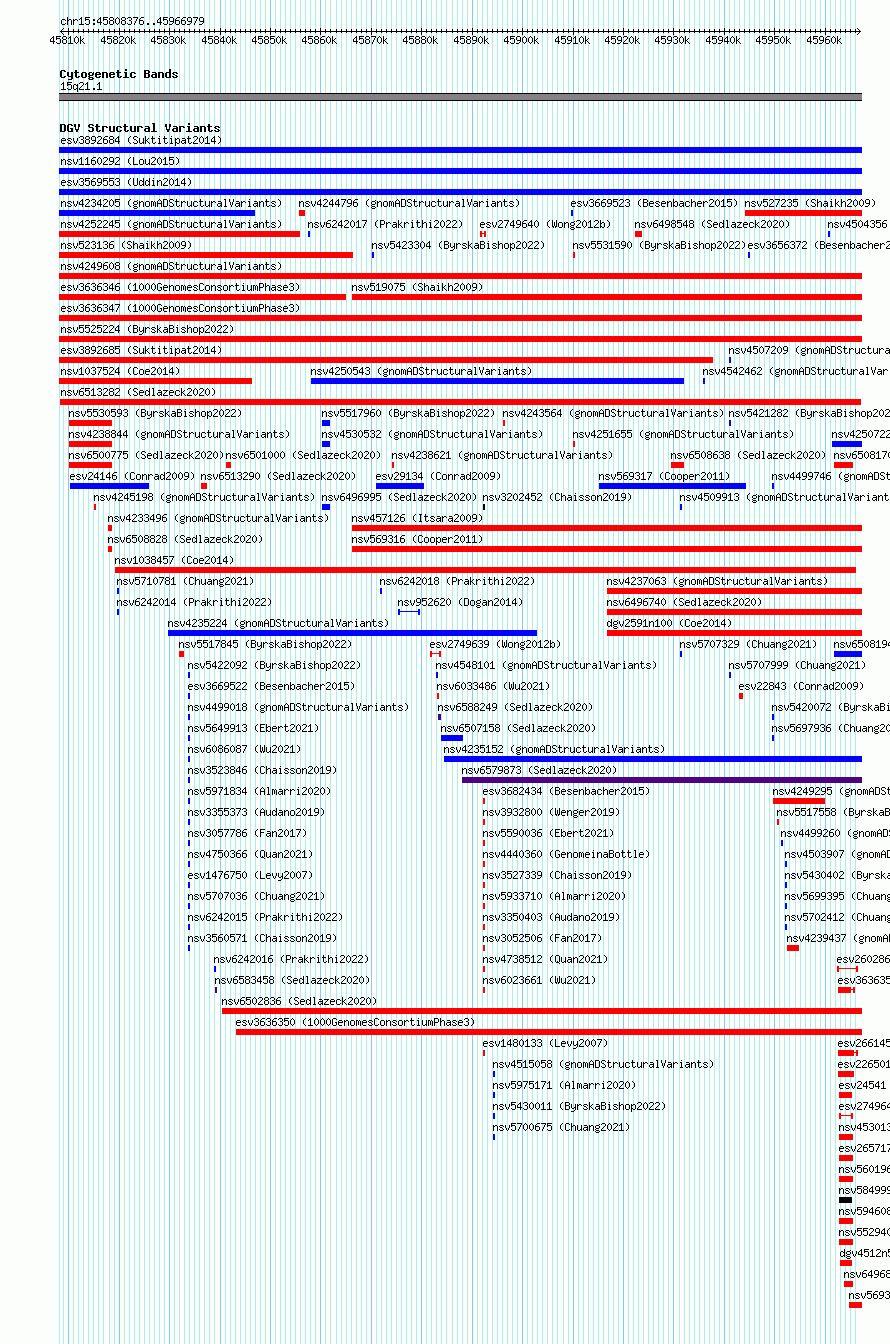The height and width of the screenshot is (1344, 890).
Task: Open nsv569316 (Cooper2011) variant label
Action: click(418, 539)
